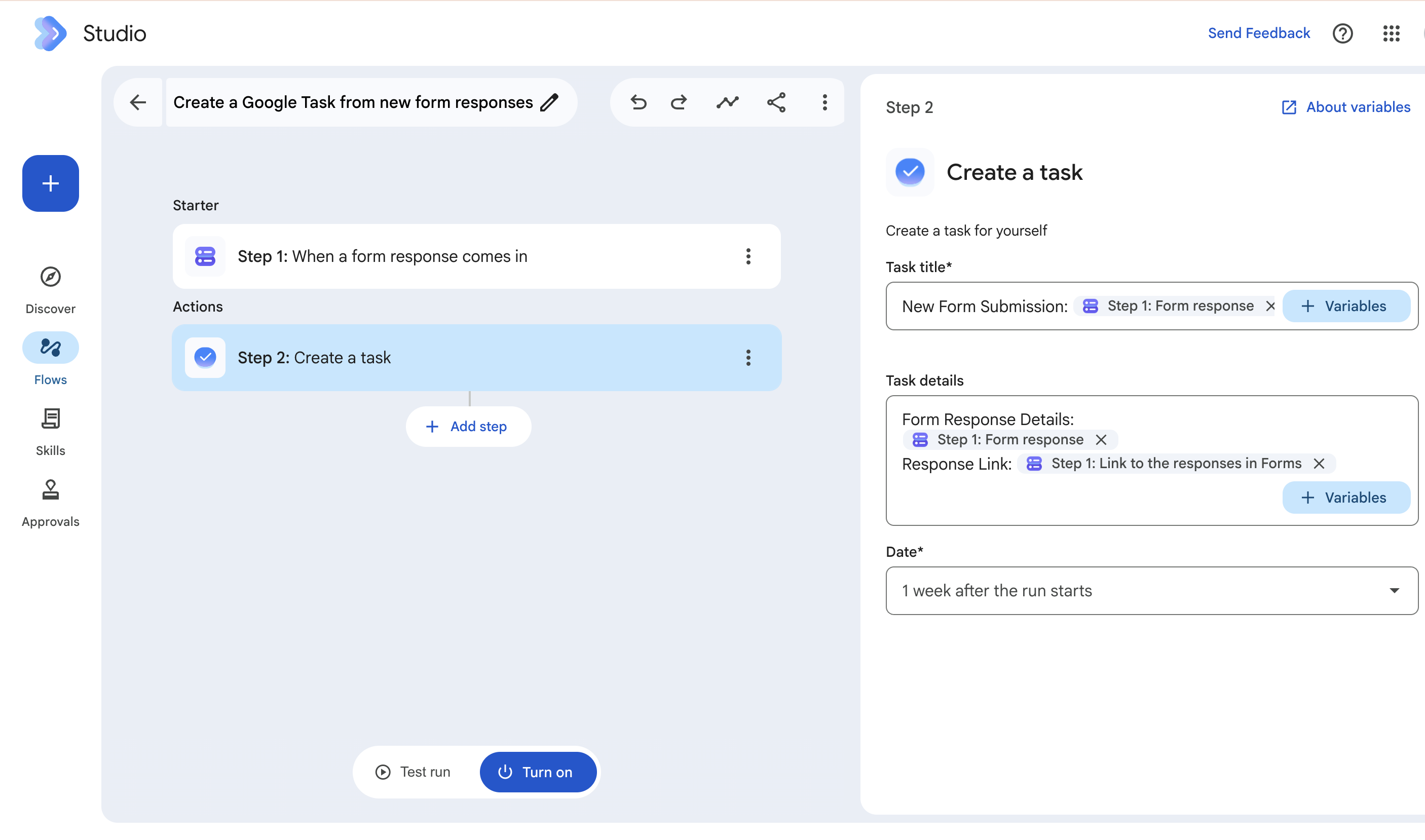Click the Step 1 Forms icon

205,256
